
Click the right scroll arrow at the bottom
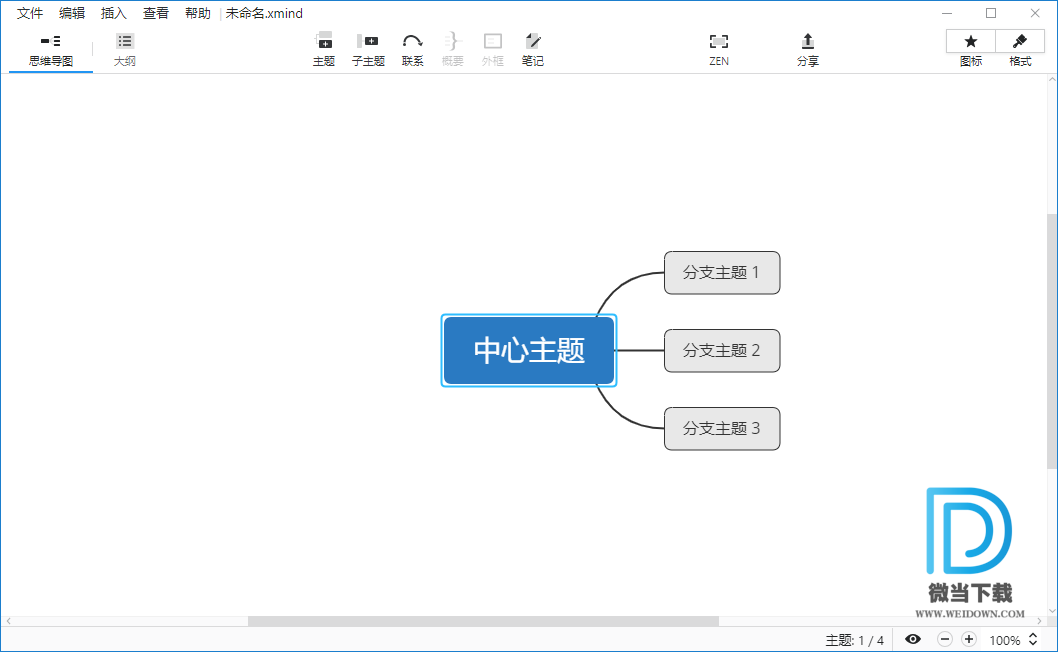point(1040,621)
